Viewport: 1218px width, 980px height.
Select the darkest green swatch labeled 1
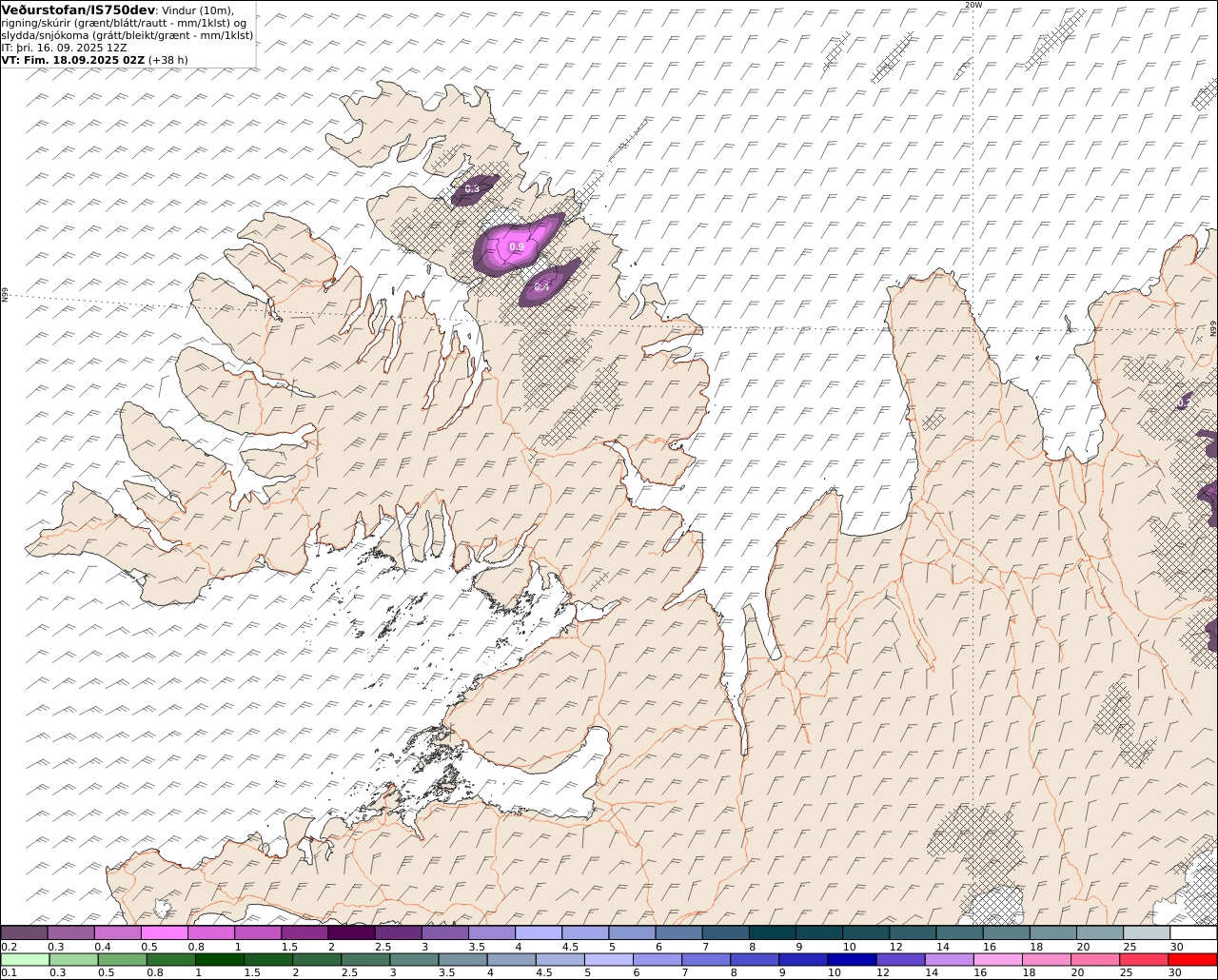pos(220,960)
